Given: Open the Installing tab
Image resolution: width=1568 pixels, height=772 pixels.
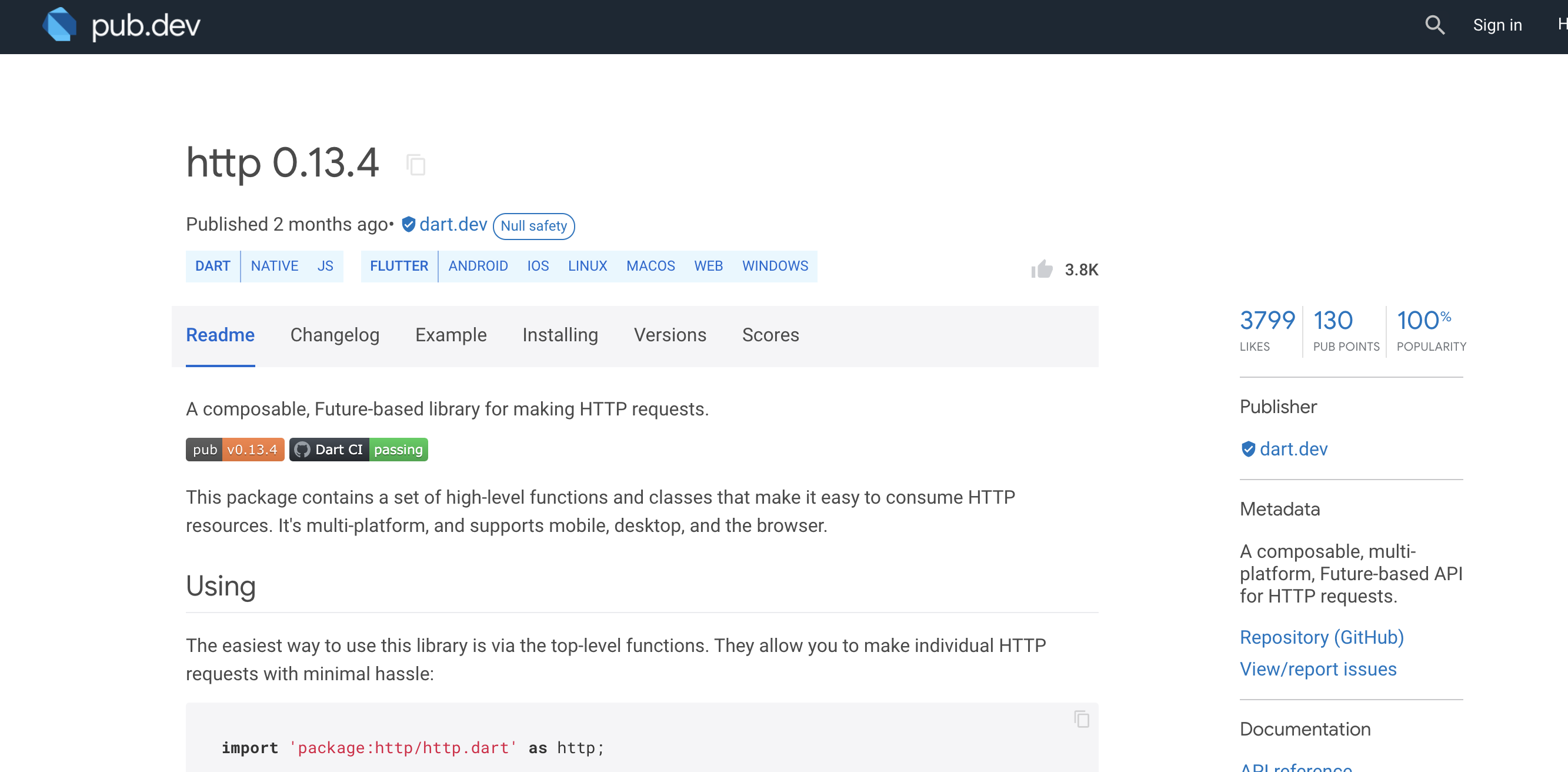Looking at the screenshot, I should point(560,335).
